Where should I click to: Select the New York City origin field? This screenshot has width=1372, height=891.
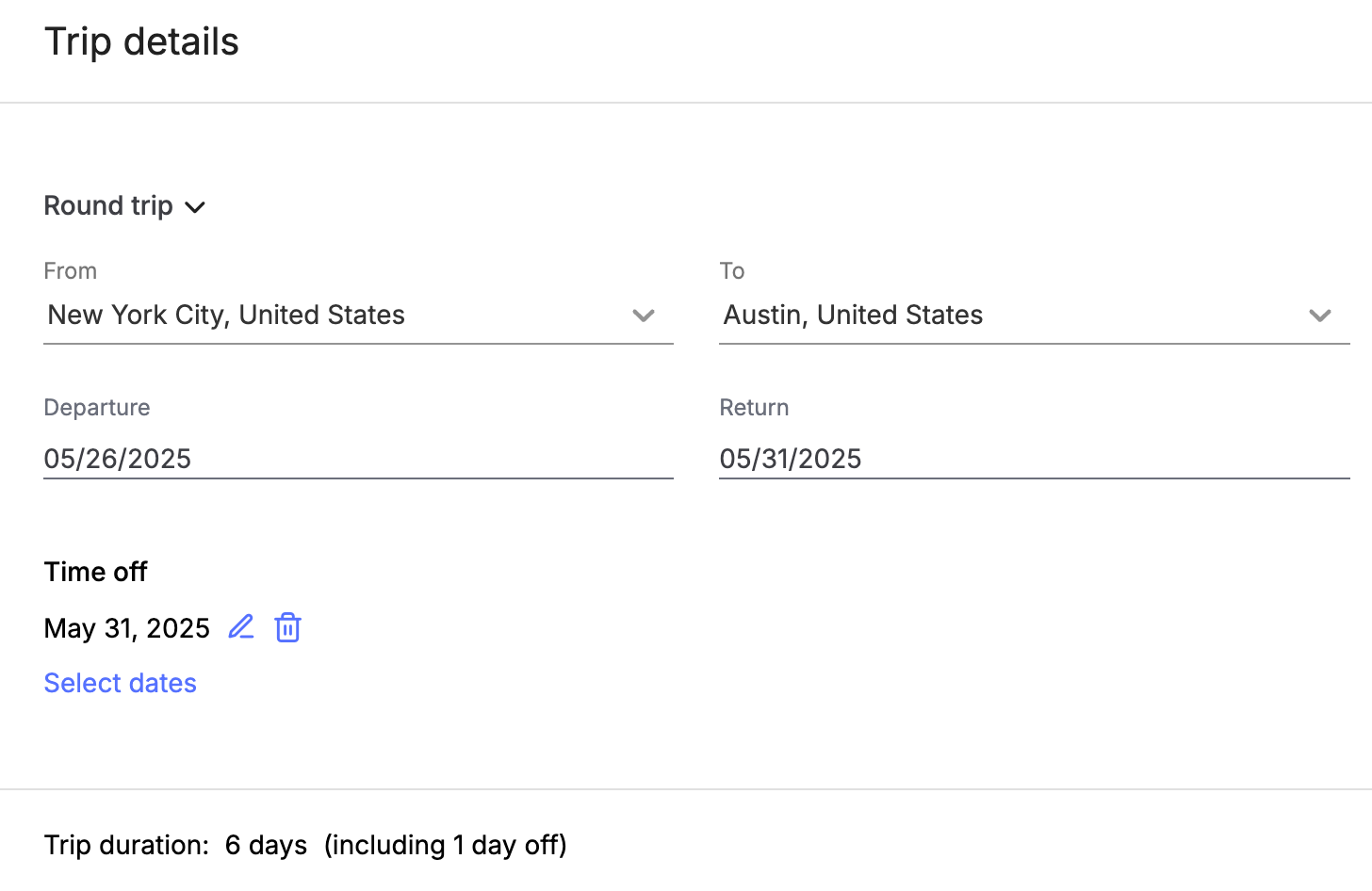point(358,316)
